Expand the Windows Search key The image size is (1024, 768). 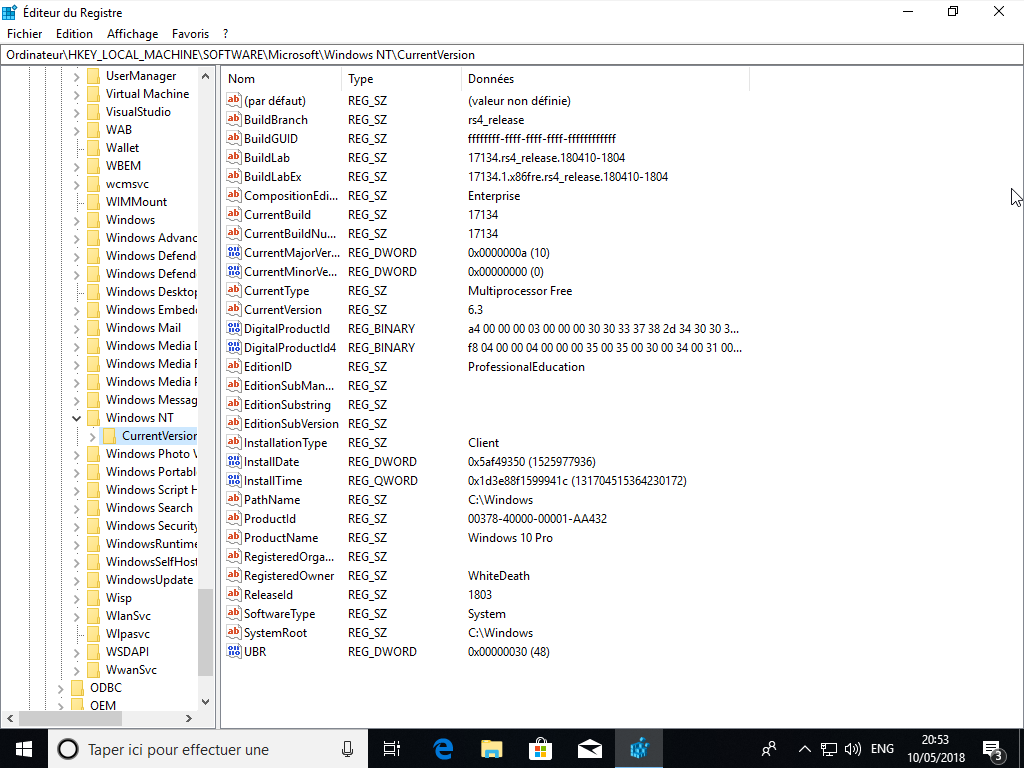(76, 507)
